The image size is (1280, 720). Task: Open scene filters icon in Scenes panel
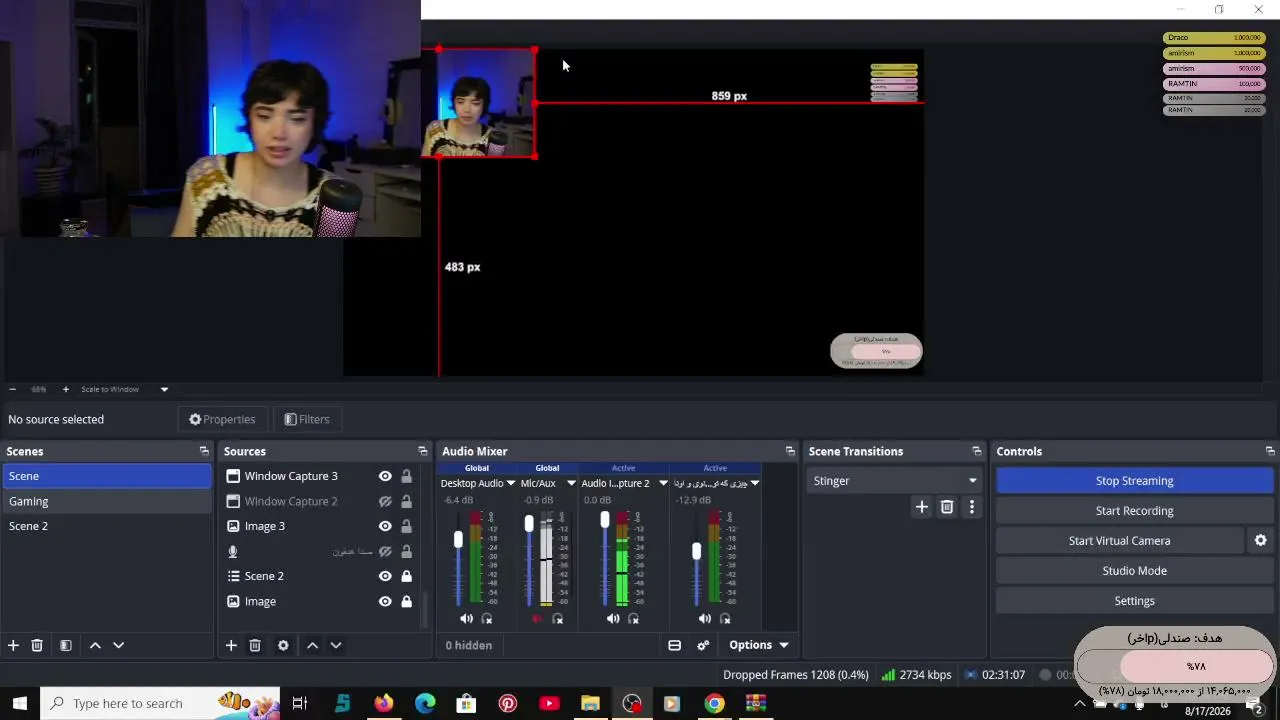(66, 646)
